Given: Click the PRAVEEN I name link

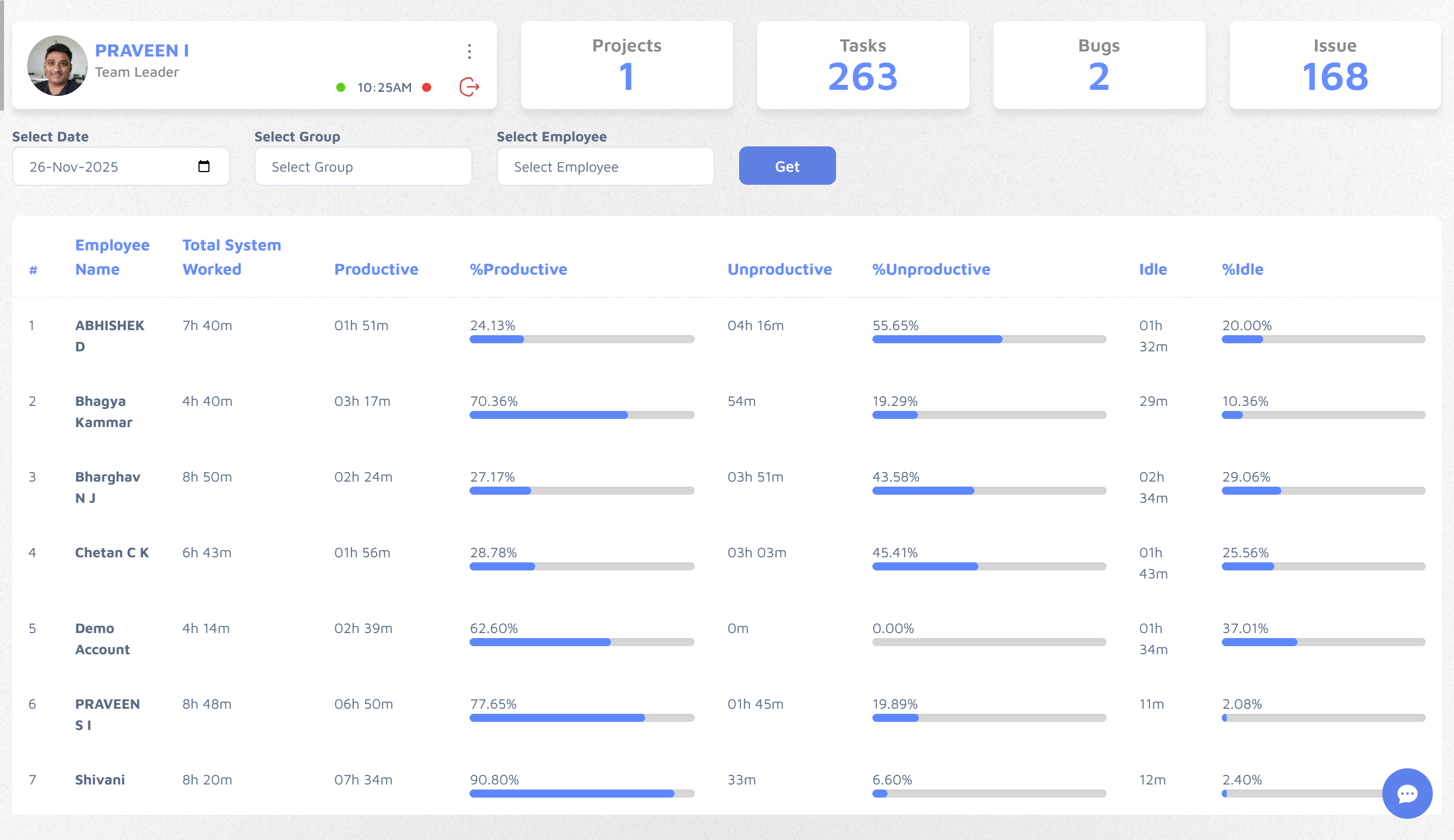Looking at the screenshot, I should [x=142, y=51].
